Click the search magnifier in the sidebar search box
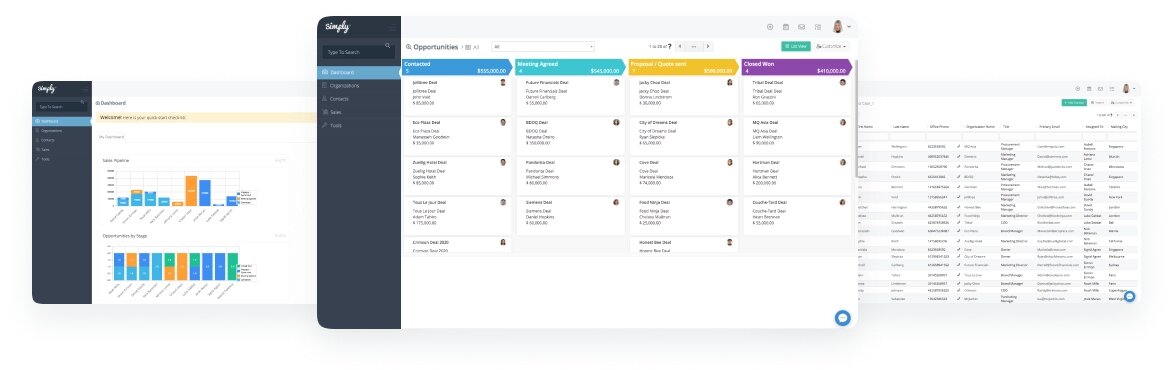1174x377 pixels. click(388, 46)
